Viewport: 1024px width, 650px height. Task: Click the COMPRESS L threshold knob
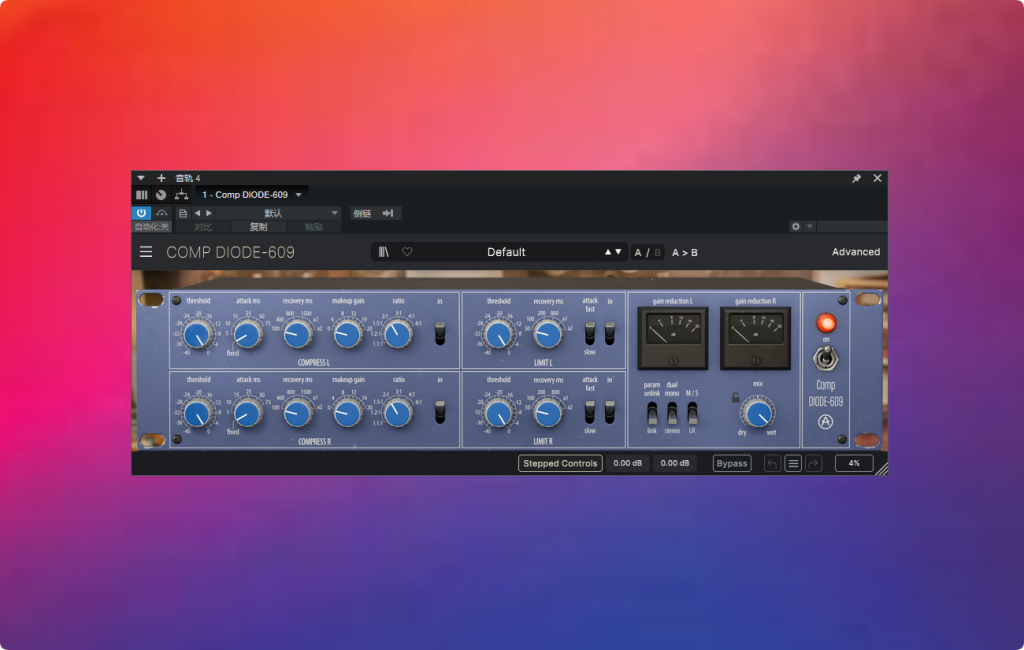pyautogui.click(x=197, y=335)
